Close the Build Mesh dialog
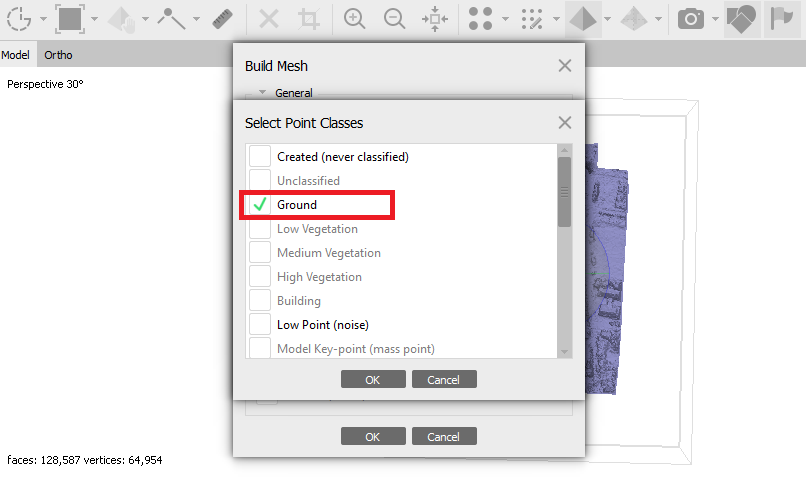806x479 pixels. (564, 65)
